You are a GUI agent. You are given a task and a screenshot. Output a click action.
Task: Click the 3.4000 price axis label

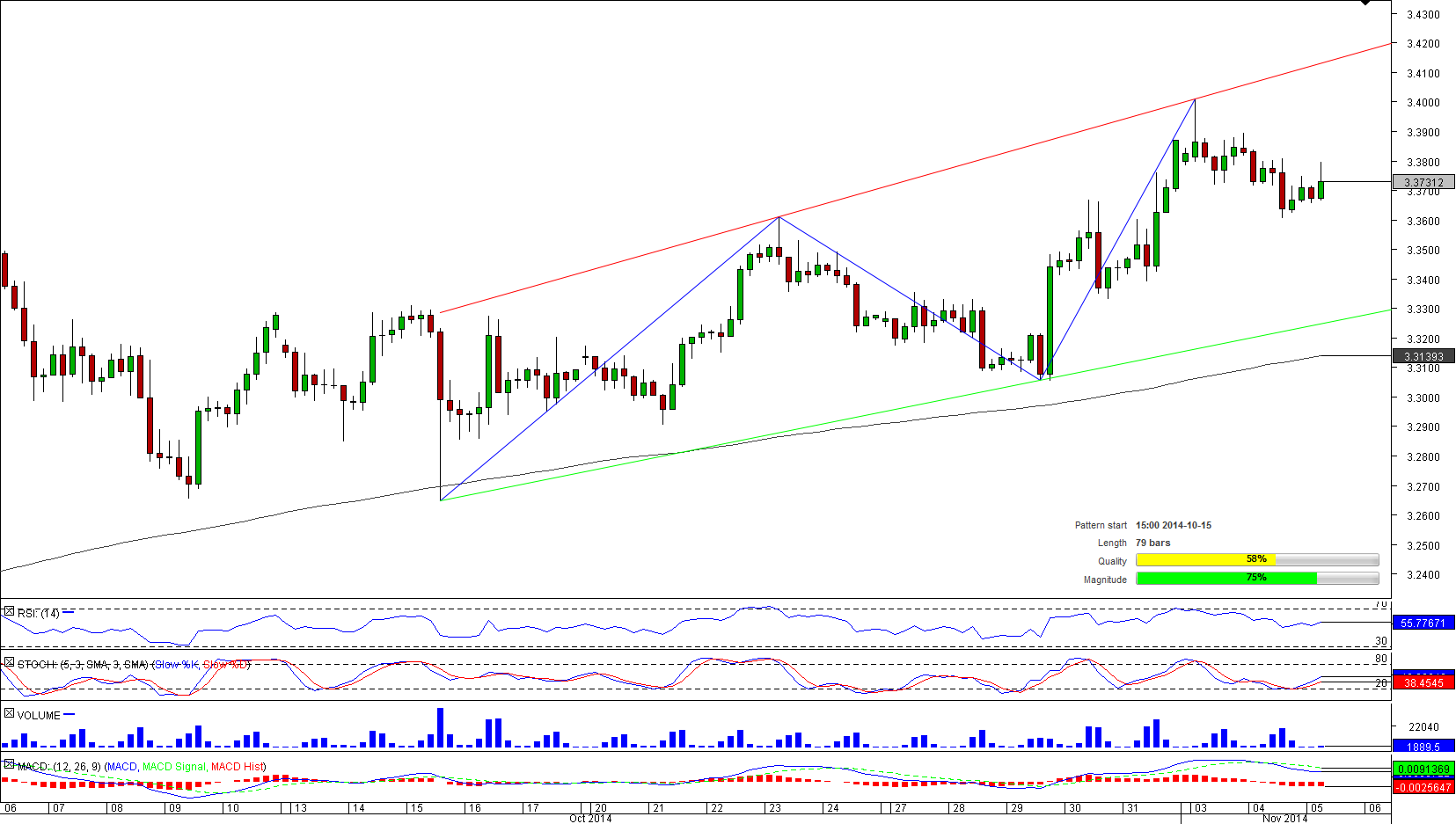click(1423, 103)
